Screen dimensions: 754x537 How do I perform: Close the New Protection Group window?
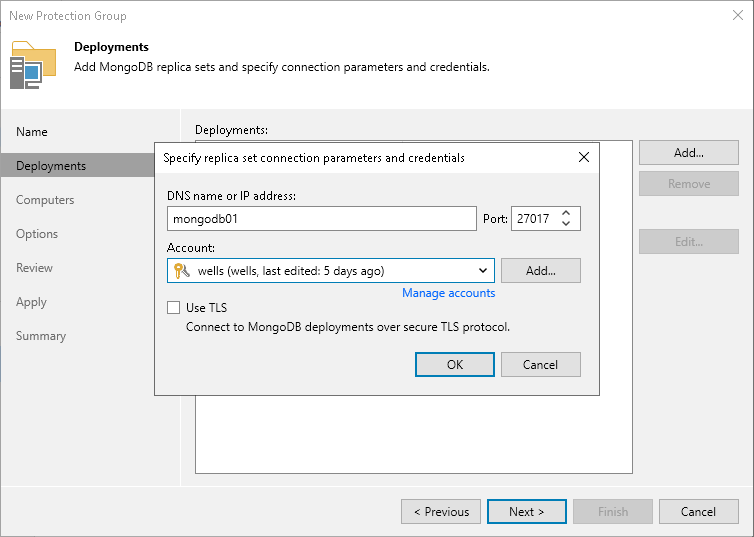pos(738,15)
